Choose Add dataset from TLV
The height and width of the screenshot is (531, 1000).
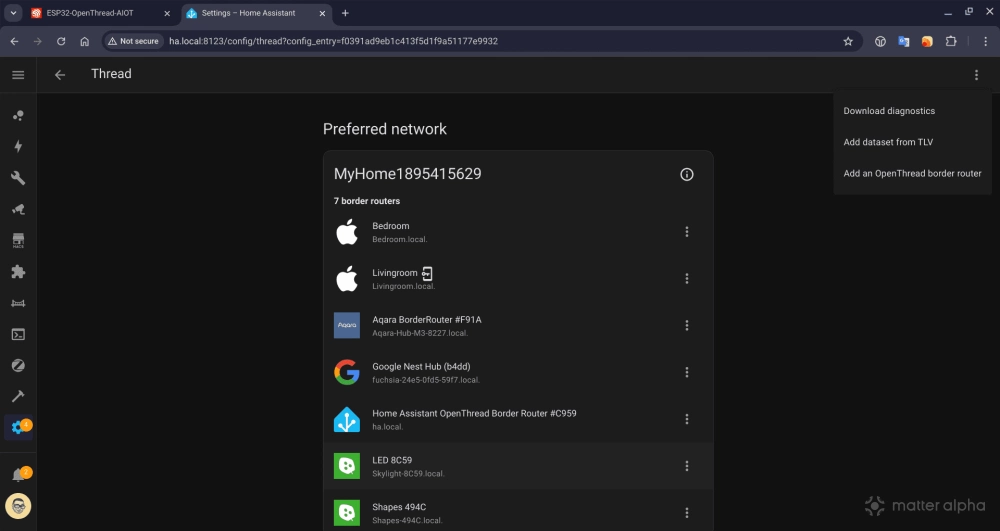888,142
